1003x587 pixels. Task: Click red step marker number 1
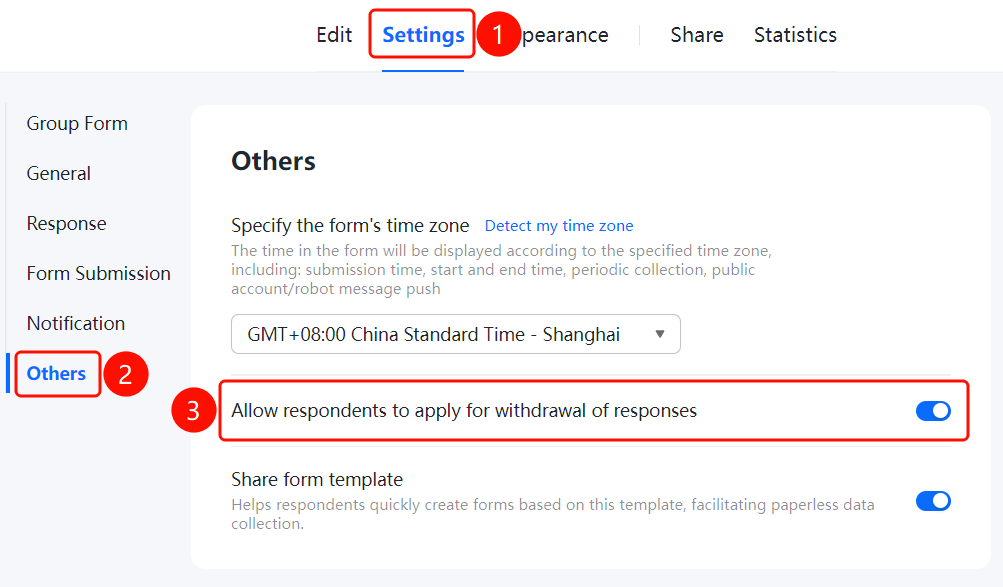[498, 35]
